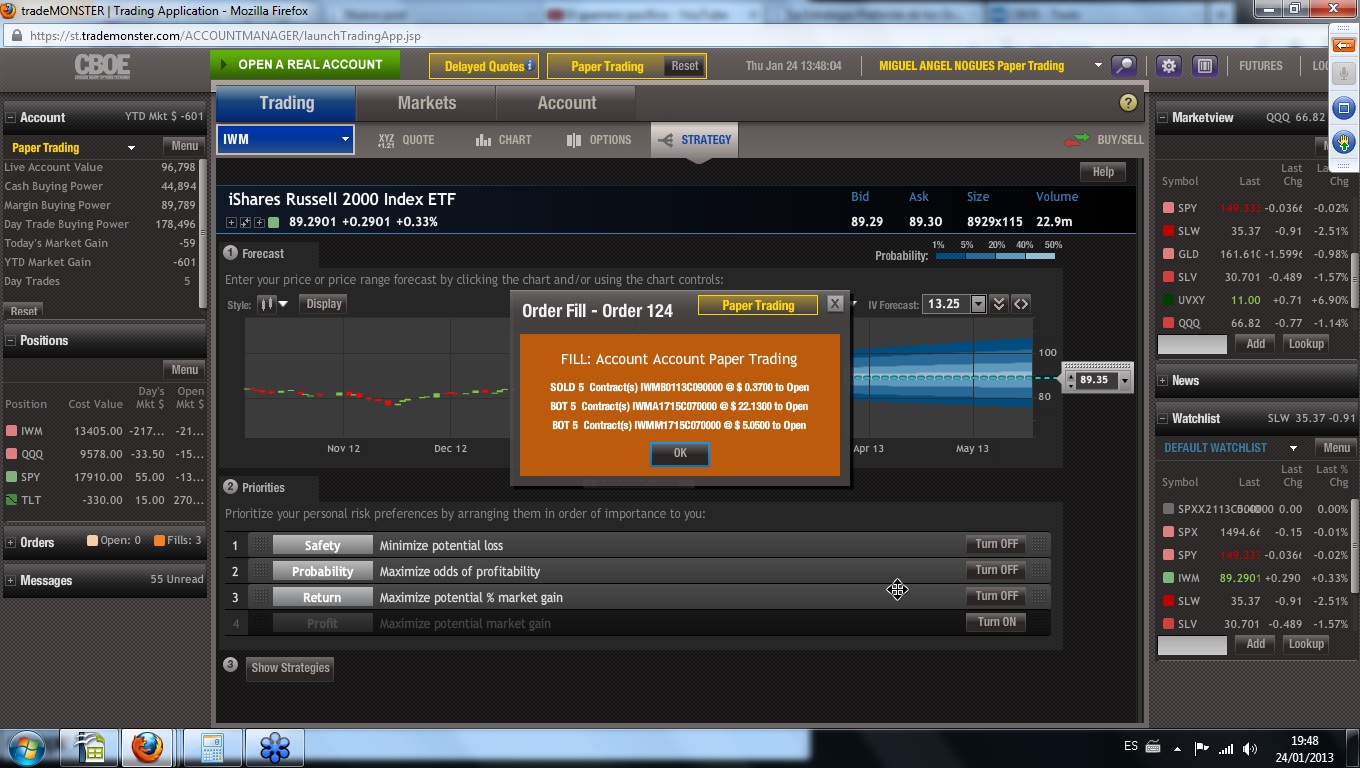Click the Watchlist symbol input field
Image resolution: width=1360 pixels, height=768 pixels.
[1192, 645]
